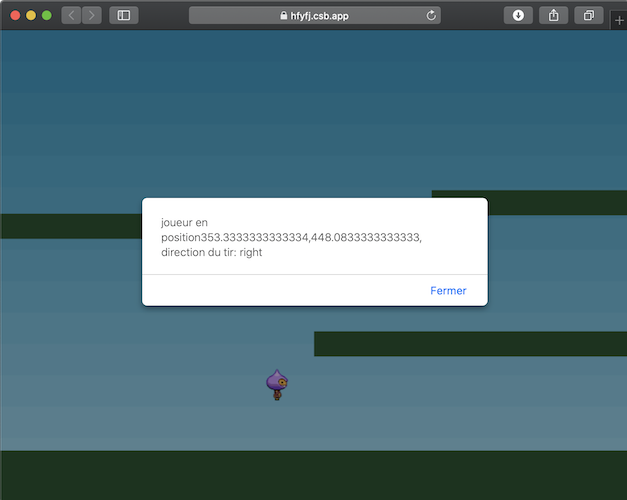This screenshot has height=500, width=627.
Task: Click the yellow minimize window button
Action: point(31,16)
